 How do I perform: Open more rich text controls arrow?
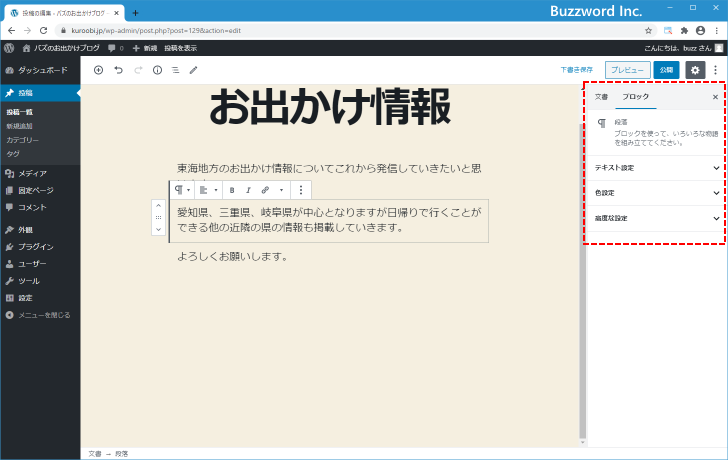tap(281, 190)
